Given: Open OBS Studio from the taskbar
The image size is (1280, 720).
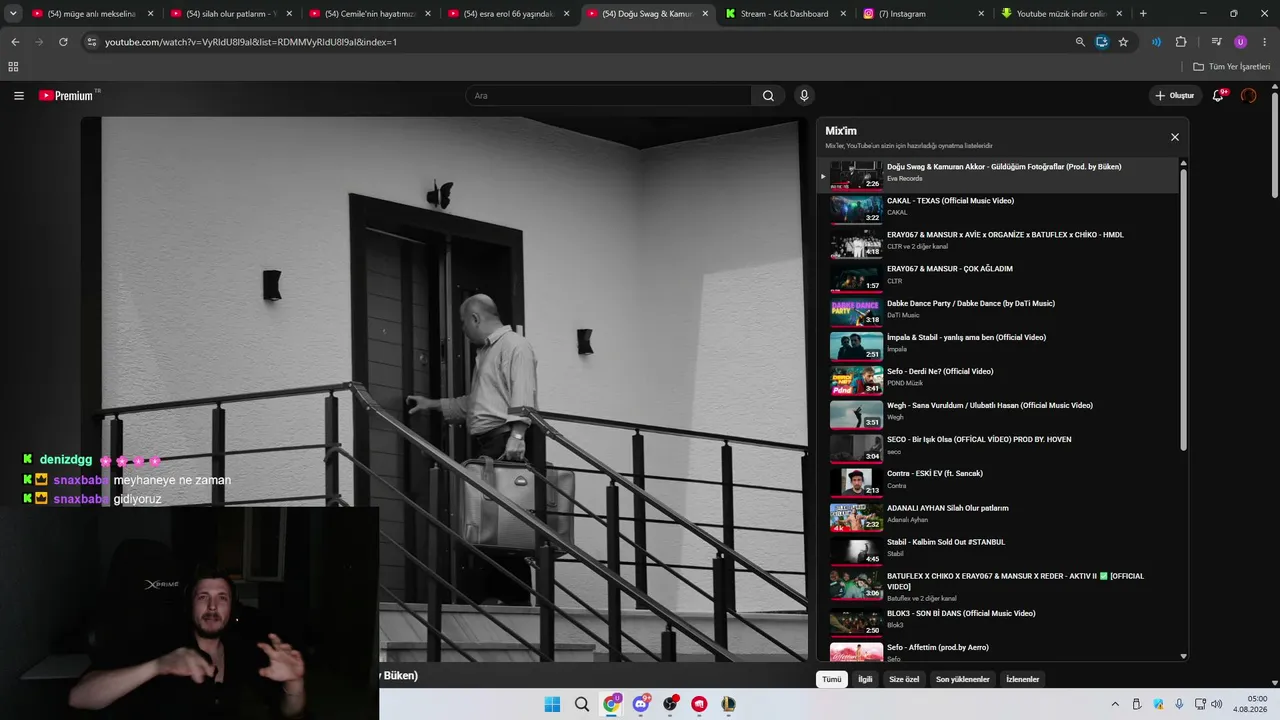Looking at the screenshot, I should point(670,704).
